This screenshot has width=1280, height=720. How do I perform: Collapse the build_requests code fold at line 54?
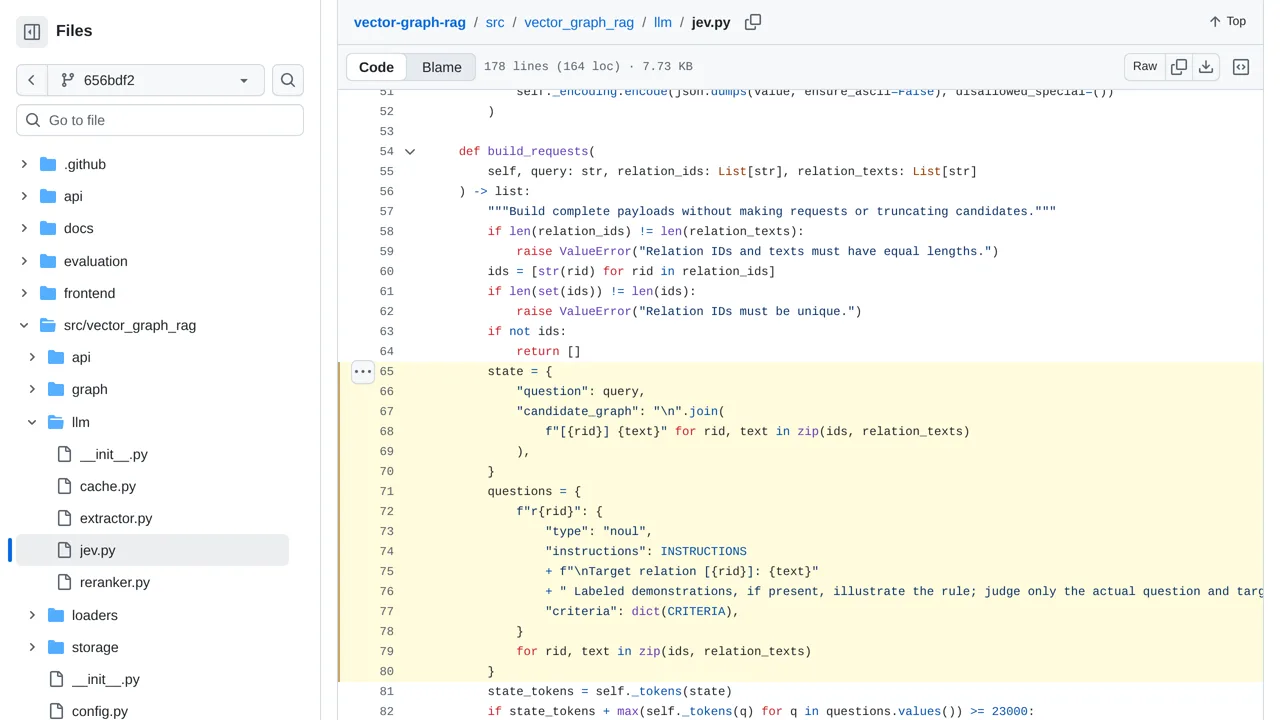(410, 152)
